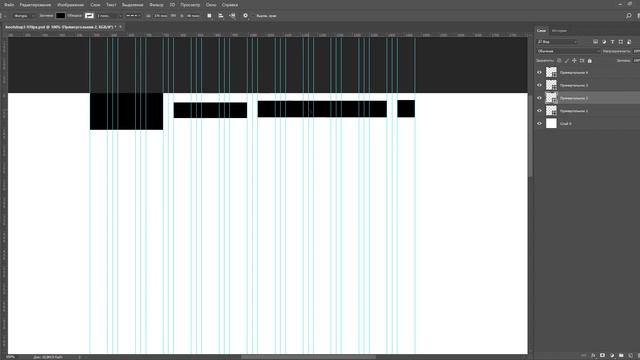Select layer name Прямоугольник 4
This screenshot has height=360, width=640.
click(x=574, y=73)
